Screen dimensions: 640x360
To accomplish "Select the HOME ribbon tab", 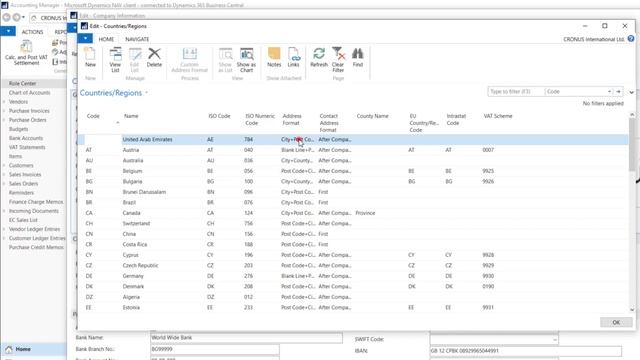I will click(x=106, y=39).
